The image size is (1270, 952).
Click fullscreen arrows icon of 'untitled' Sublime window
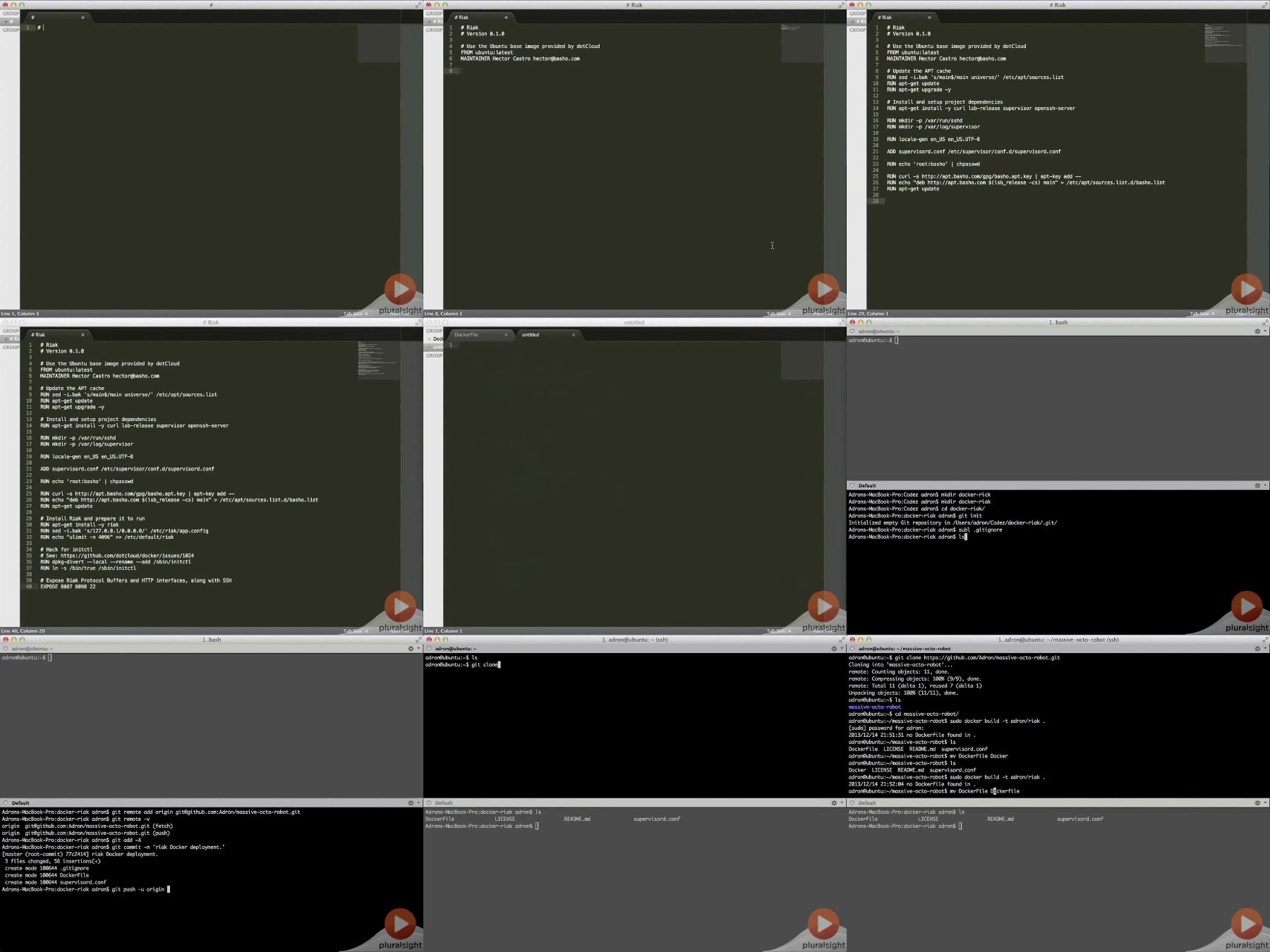[841, 322]
